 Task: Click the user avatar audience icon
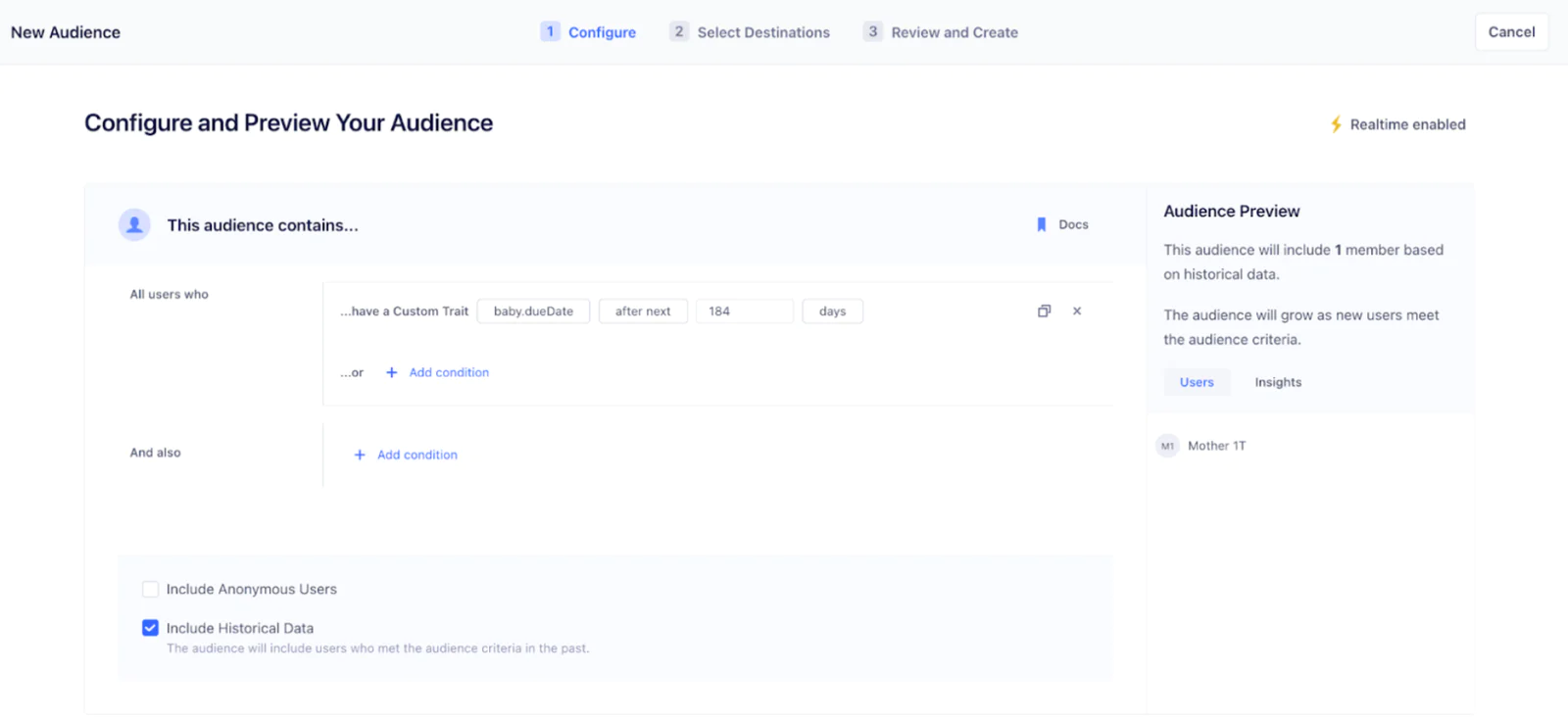[134, 224]
